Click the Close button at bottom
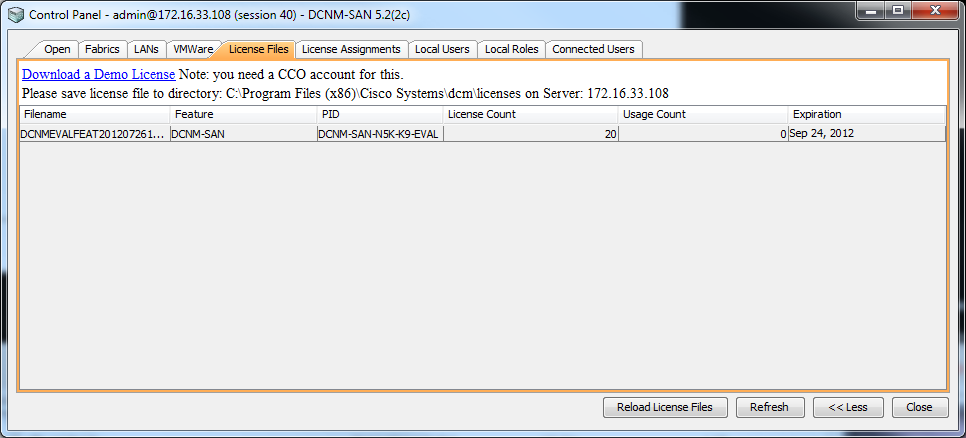This screenshot has height=438, width=966. coord(919,407)
